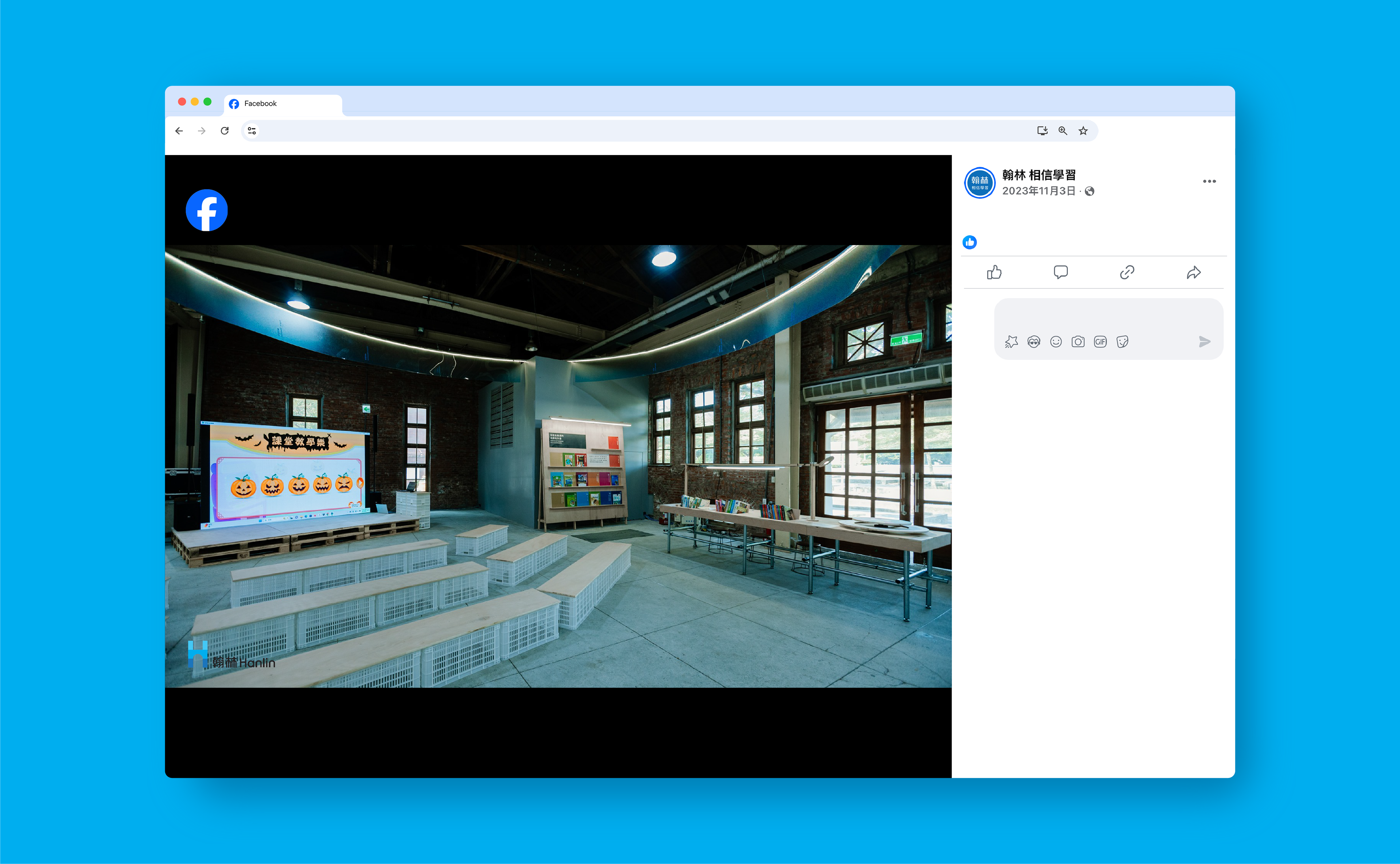Click the browser reload button
Screen dimensions: 1400x864
click(225, 131)
